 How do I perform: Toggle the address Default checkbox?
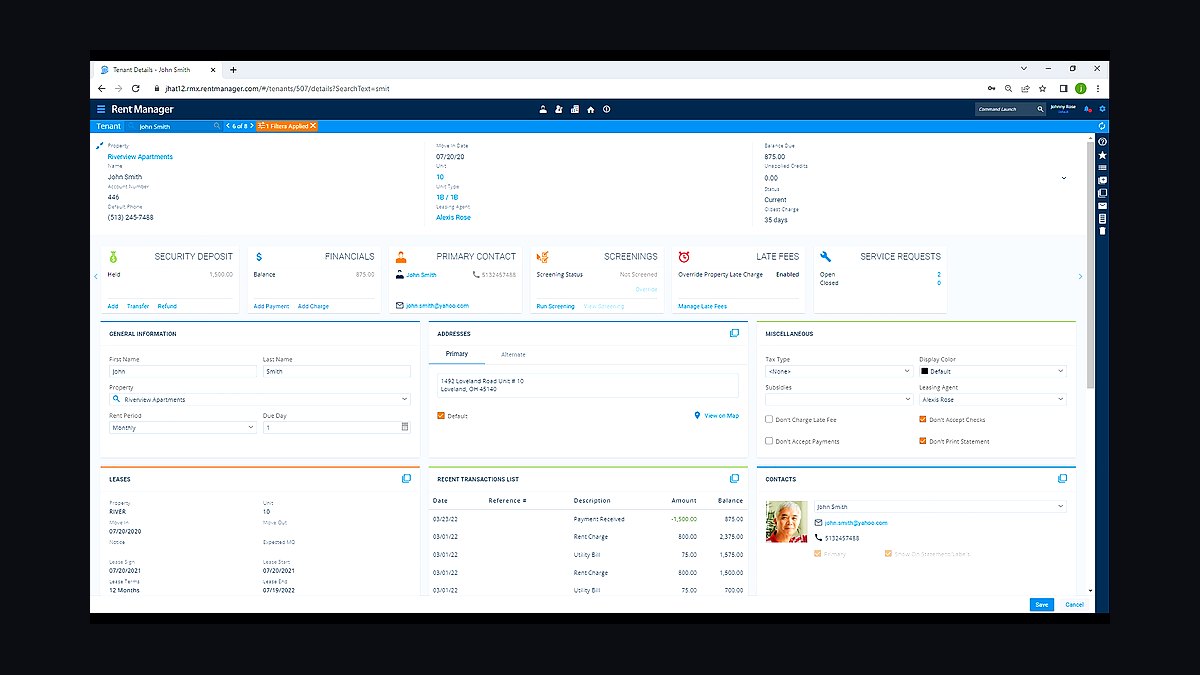[441, 415]
